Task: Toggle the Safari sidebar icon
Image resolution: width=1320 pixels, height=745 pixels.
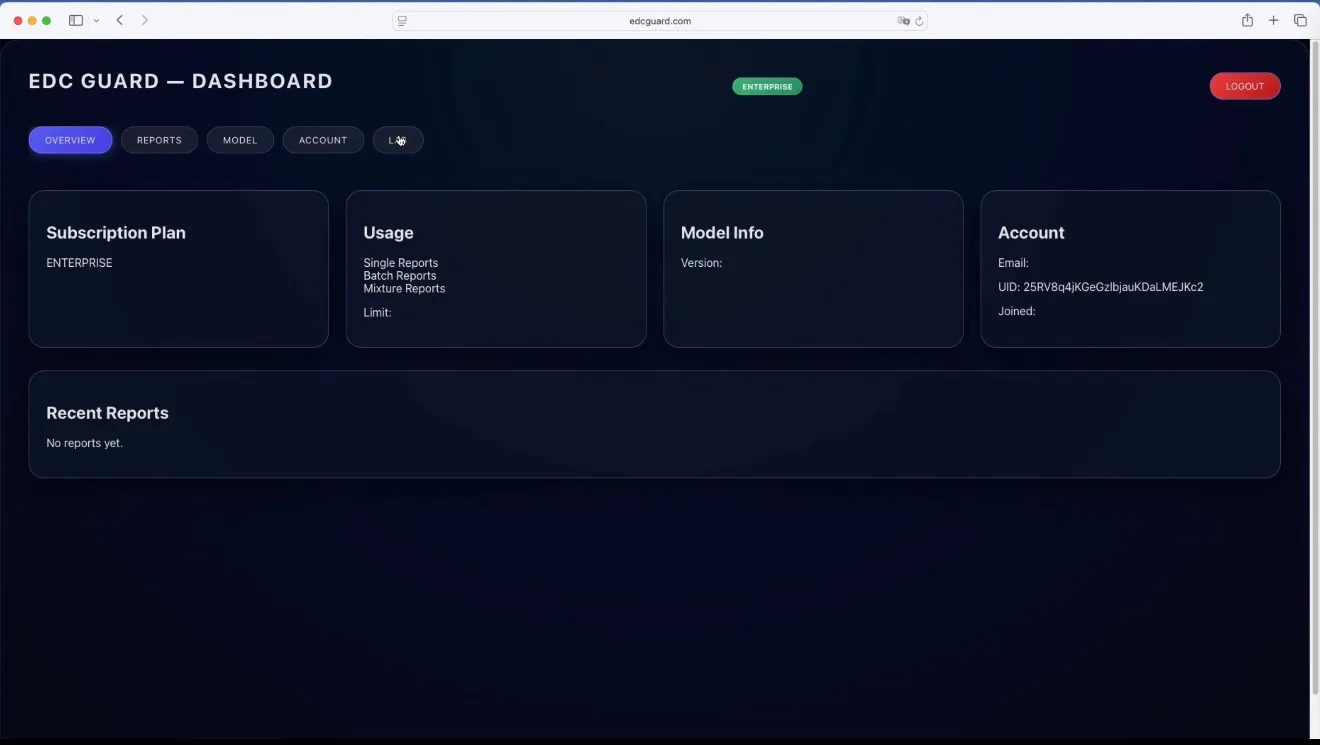Action: (76, 20)
